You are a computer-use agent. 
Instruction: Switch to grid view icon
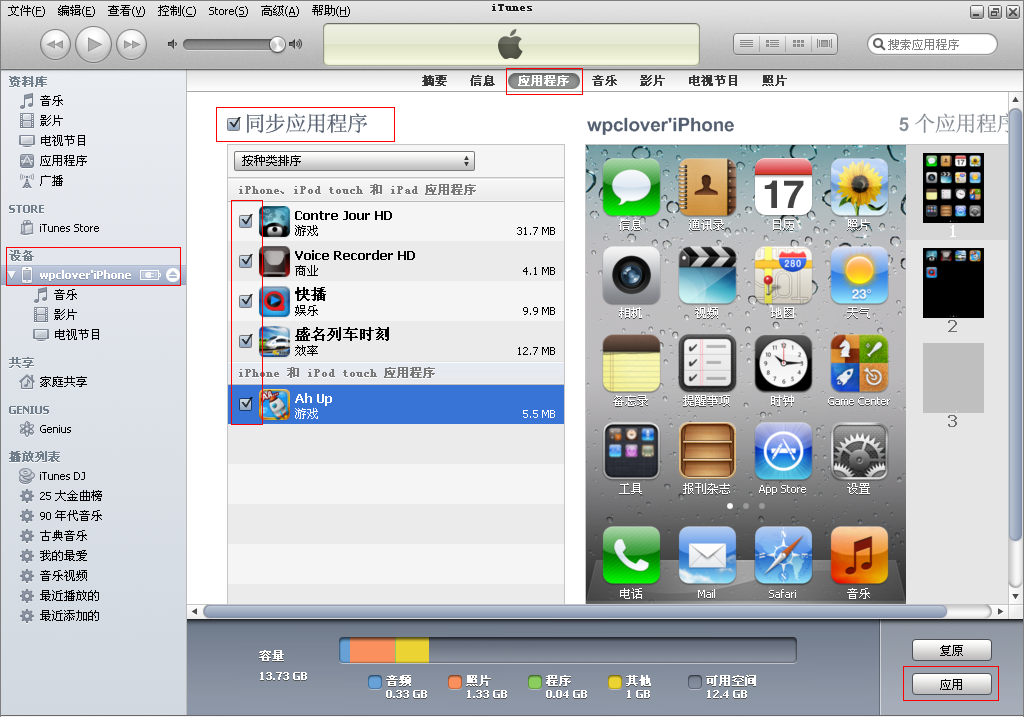798,44
